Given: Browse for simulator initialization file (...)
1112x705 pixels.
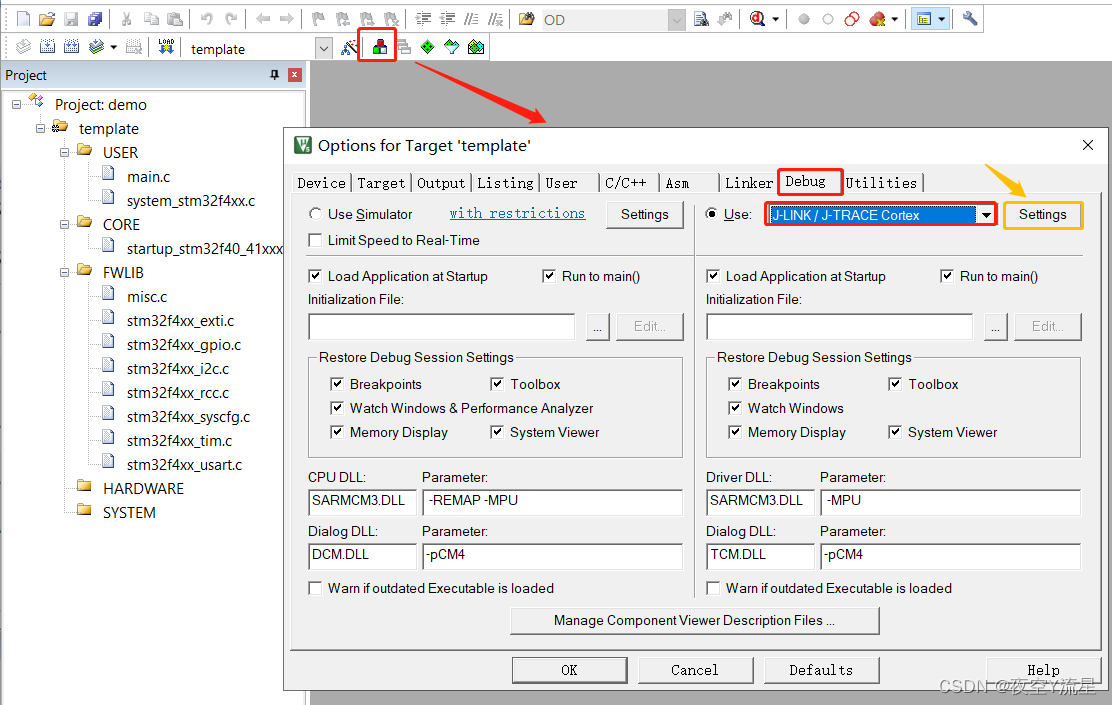Looking at the screenshot, I should click(598, 327).
